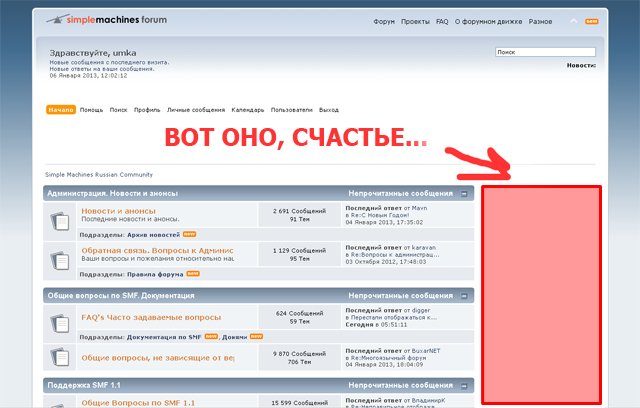Click board icon next to Общие вопросы, не зависящие
The image size is (640, 408).
(x=60, y=357)
